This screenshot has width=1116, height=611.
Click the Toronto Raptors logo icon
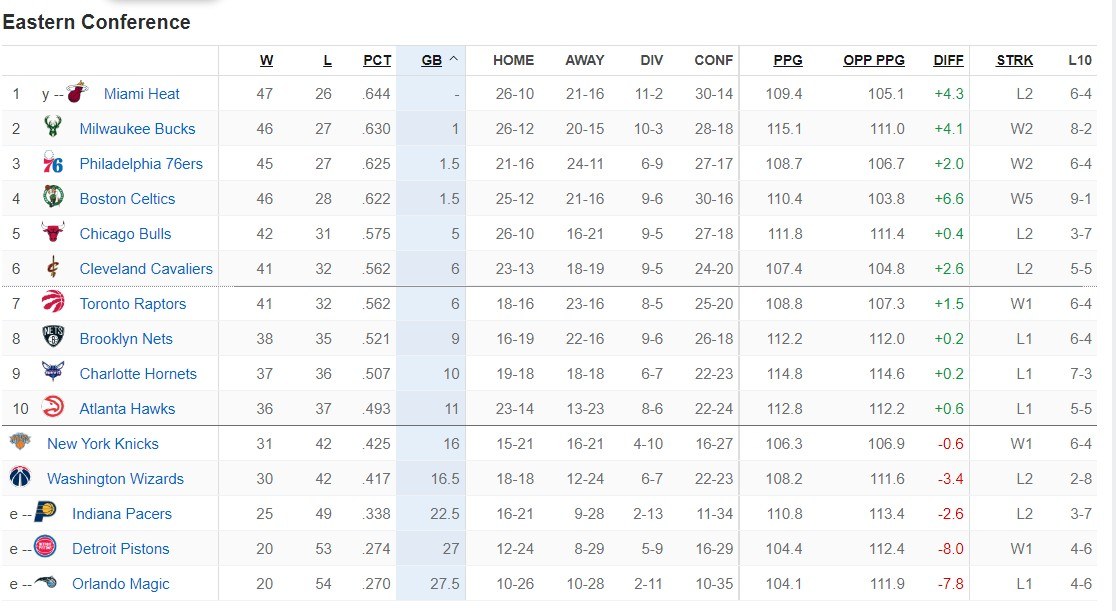[53, 303]
